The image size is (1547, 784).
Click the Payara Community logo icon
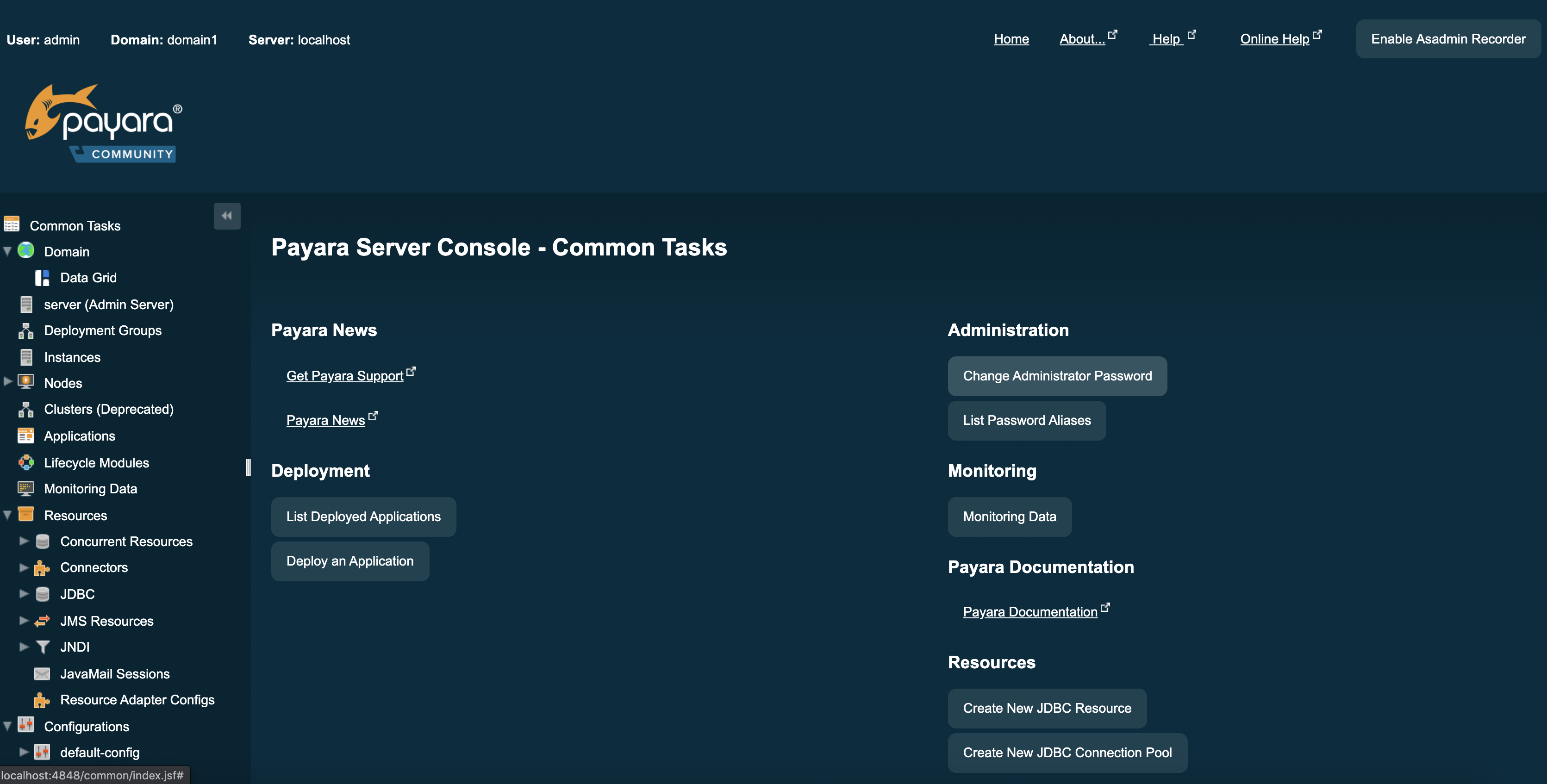[x=103, y=122]
